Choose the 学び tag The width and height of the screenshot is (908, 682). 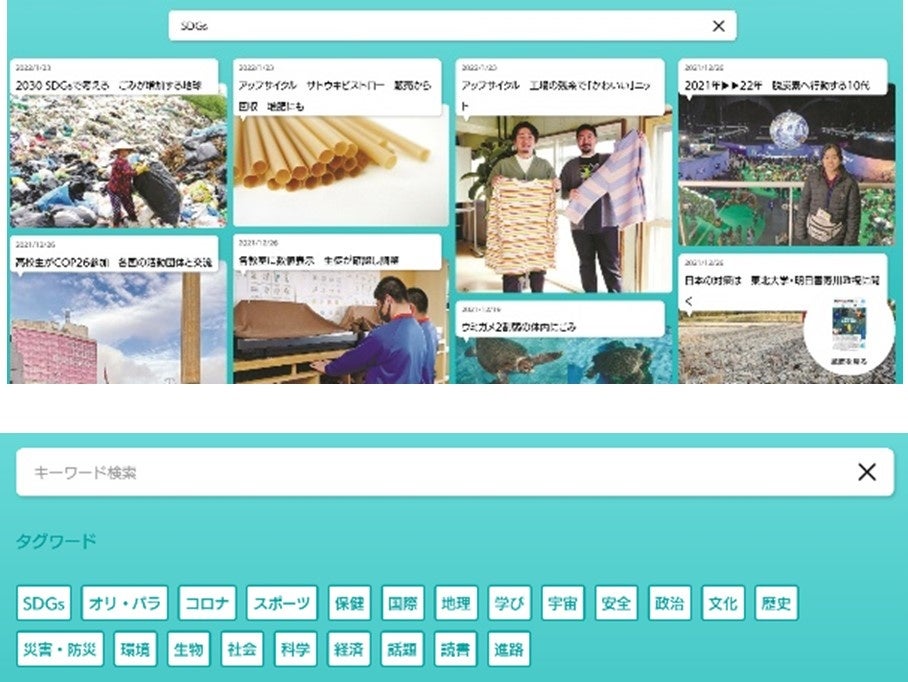click(509, 603)
